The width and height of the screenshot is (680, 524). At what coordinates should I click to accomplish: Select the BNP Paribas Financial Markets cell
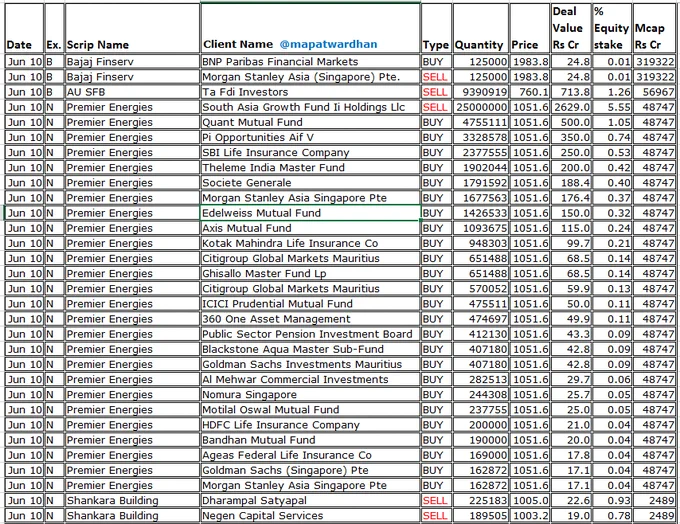click(x=311, y=62)
